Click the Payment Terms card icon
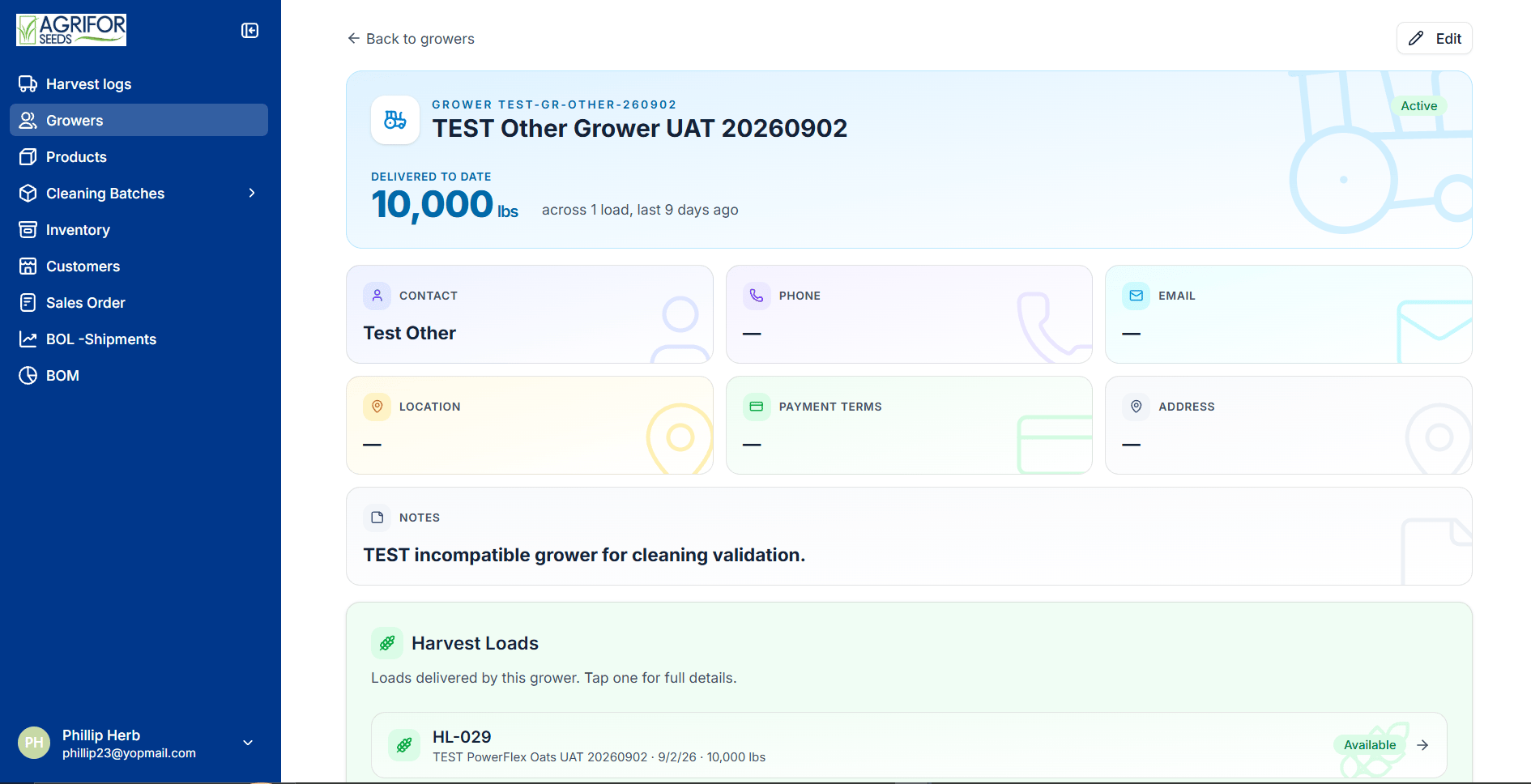This screenshot has width=1531, height=784. tap(757, 407)
